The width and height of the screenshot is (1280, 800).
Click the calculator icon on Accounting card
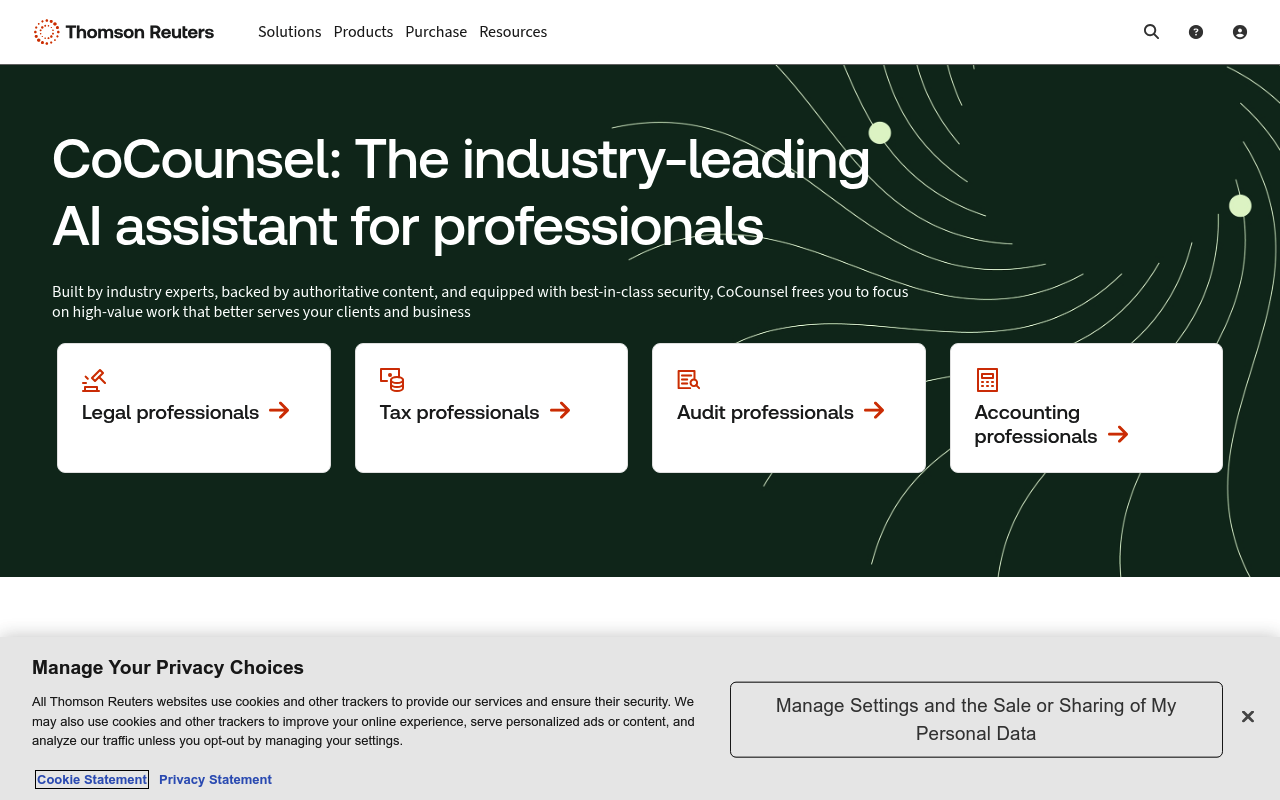point(987,380)
